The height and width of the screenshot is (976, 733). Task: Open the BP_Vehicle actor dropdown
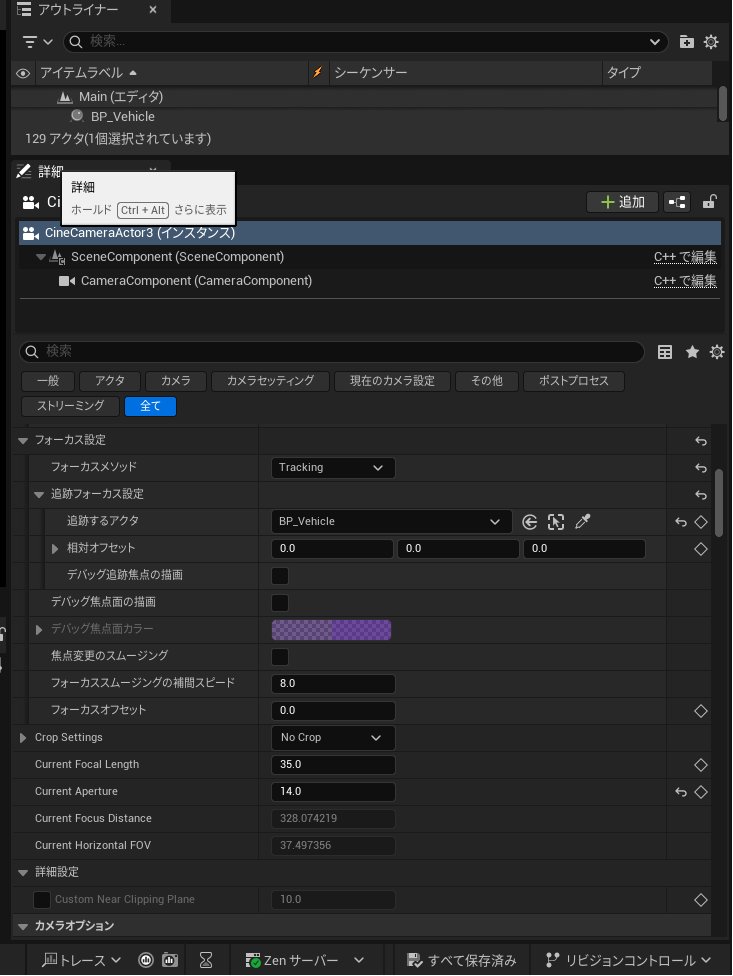pyautogui.click(x=391, y=522)
